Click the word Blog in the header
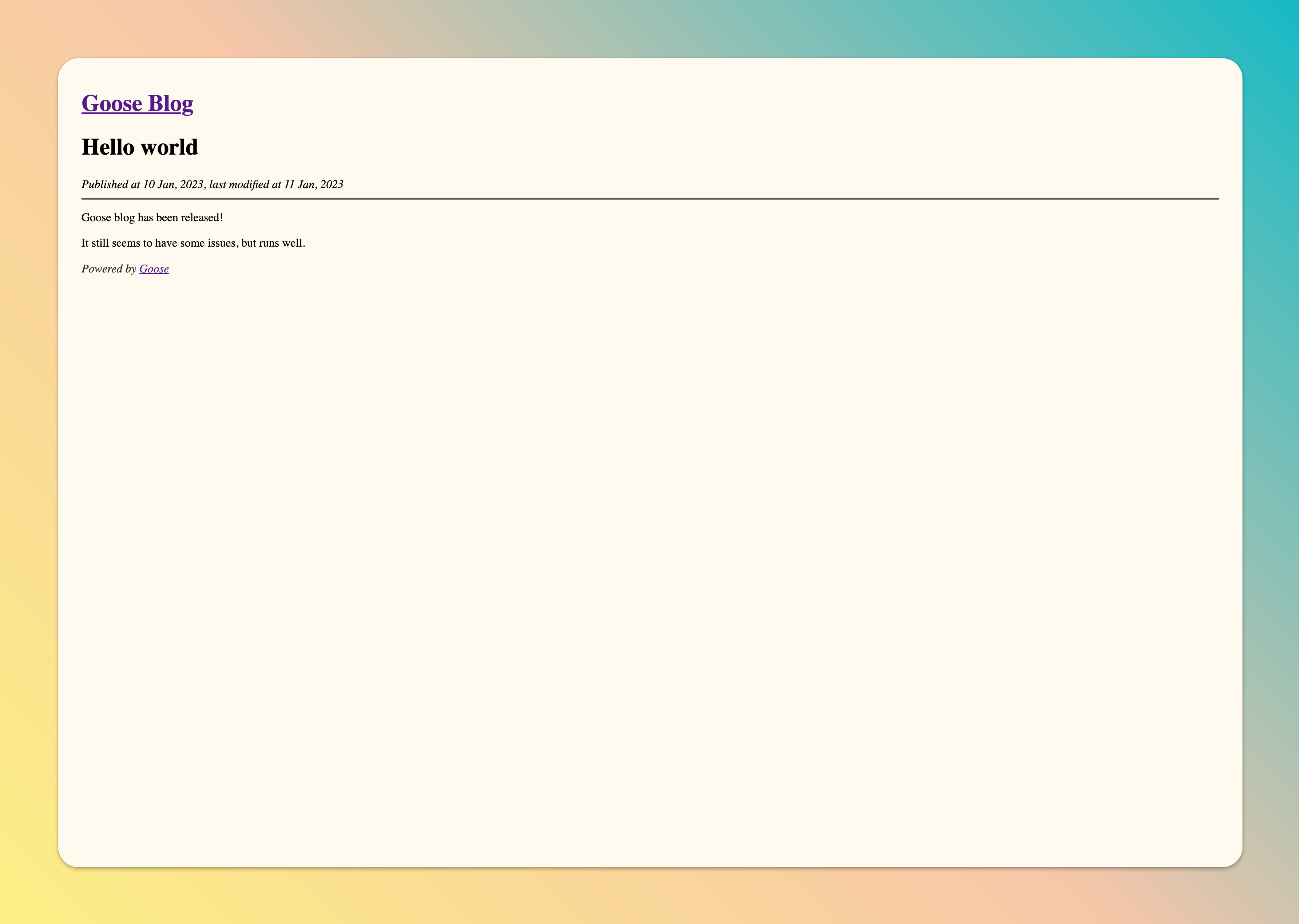The image size is (1300, 924). [x=170, y=104]
